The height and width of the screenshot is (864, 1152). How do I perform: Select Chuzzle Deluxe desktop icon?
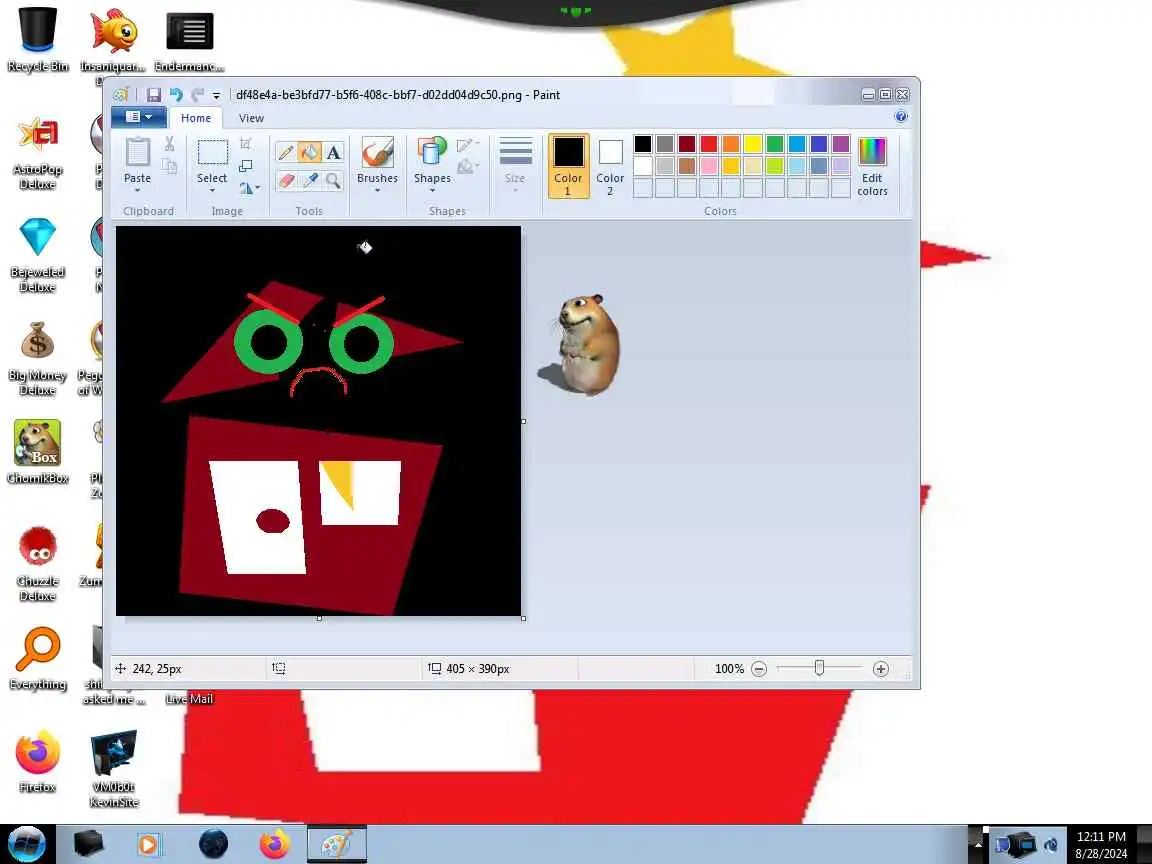coord(37,563)
